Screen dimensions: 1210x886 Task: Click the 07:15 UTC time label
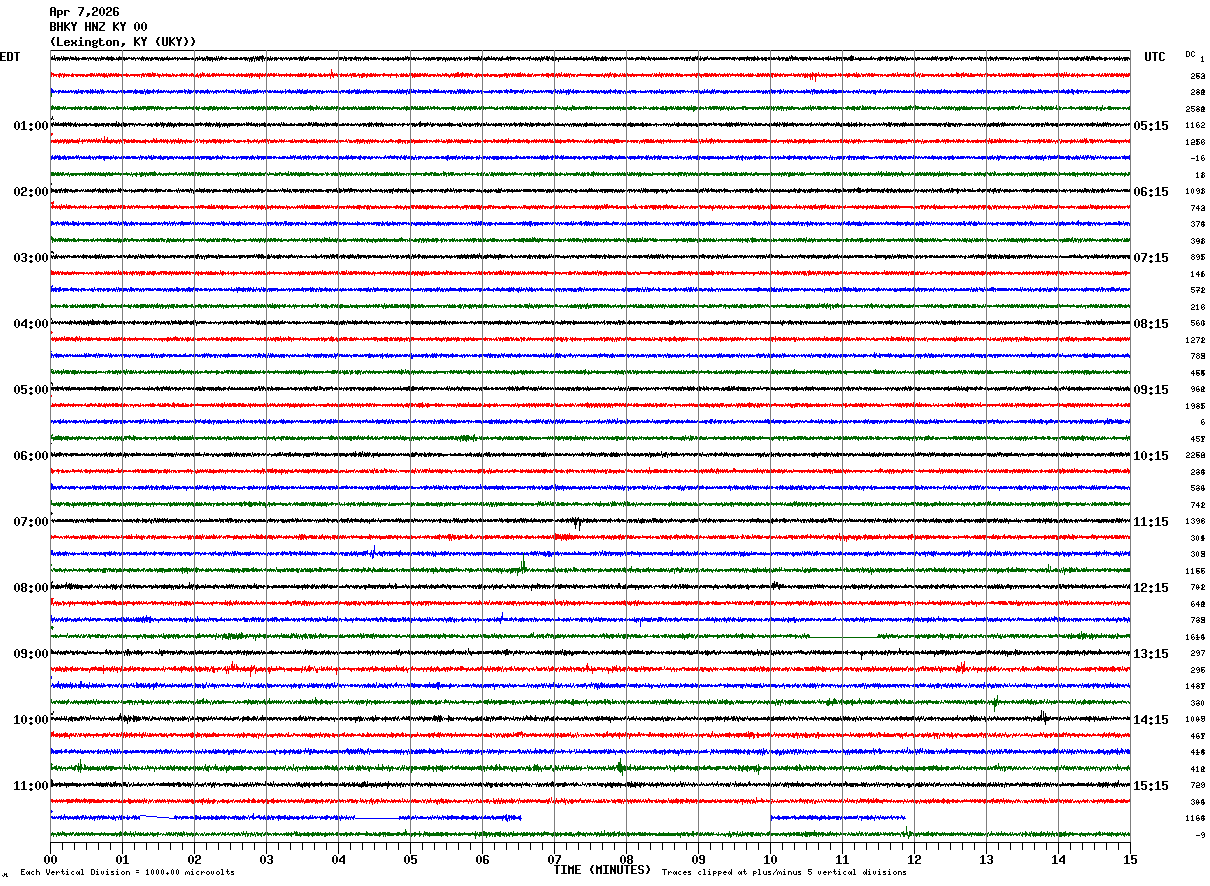point(1151,258)
